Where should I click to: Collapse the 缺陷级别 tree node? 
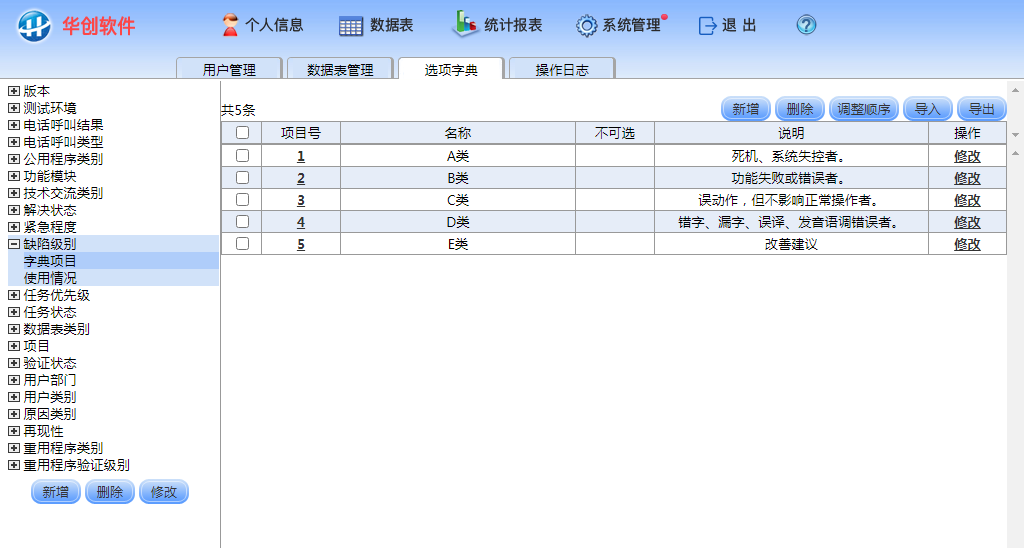pyautogui.click(x=14, y=244)
